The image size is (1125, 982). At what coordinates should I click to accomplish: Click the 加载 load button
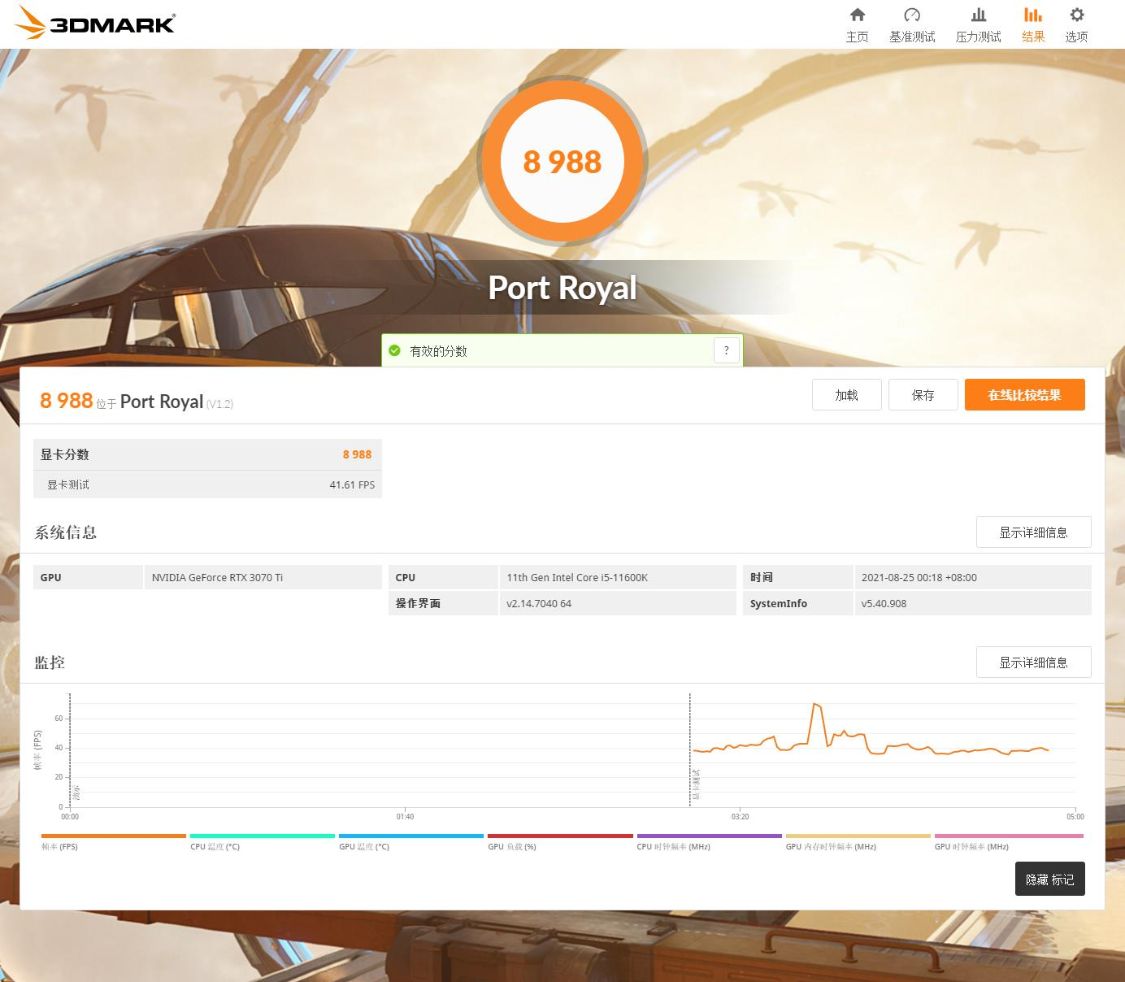pyautogui.click(x=847, y=395)
